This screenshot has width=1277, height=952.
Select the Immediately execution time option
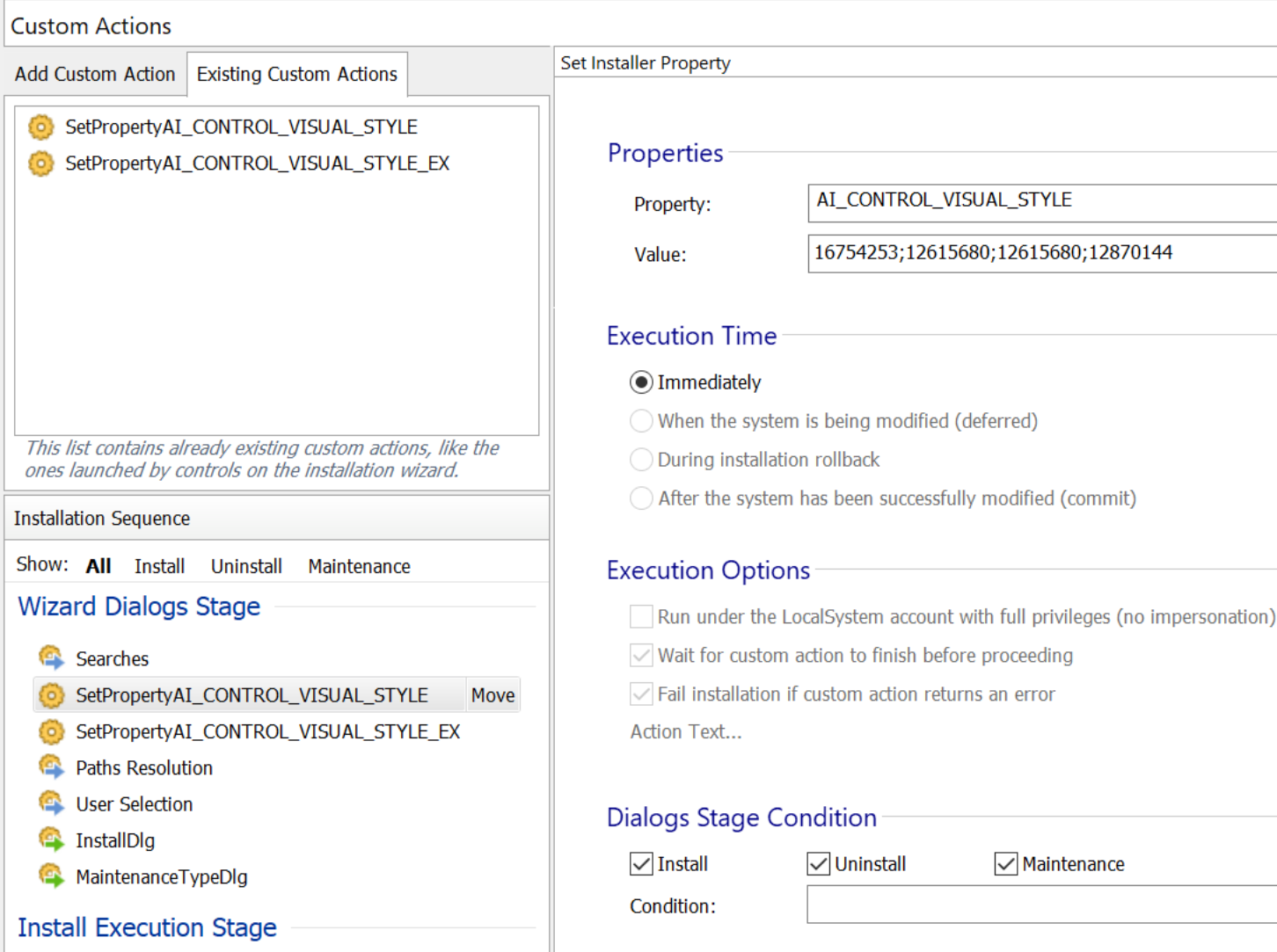pyautogui.click(x=642, y=382)
